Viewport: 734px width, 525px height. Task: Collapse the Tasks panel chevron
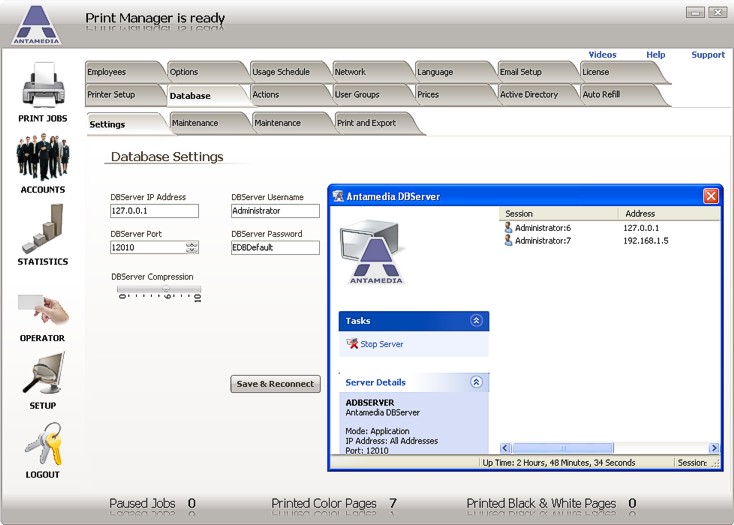(x=476, y=321)
